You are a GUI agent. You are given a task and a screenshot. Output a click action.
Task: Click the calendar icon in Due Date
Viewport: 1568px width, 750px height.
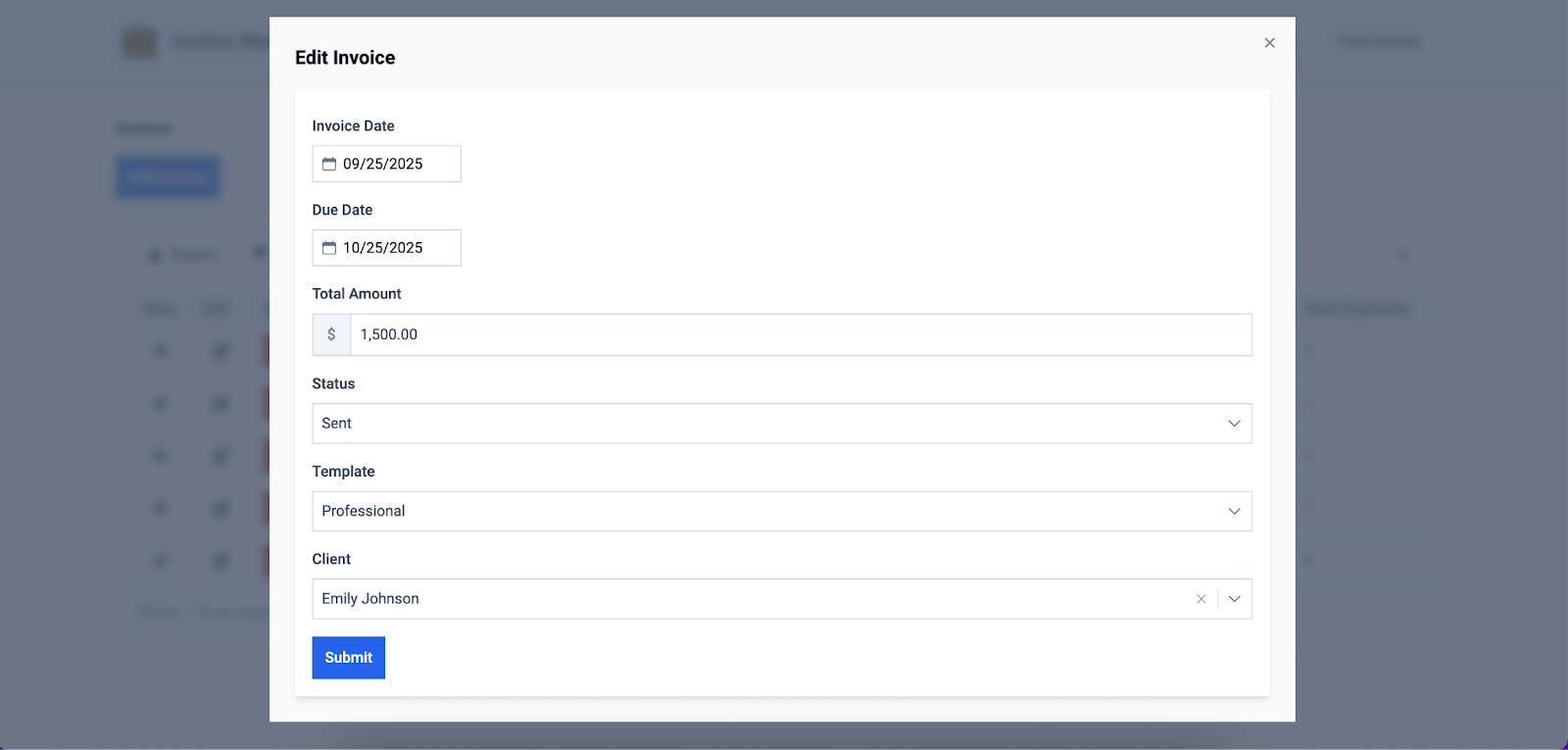329,248
